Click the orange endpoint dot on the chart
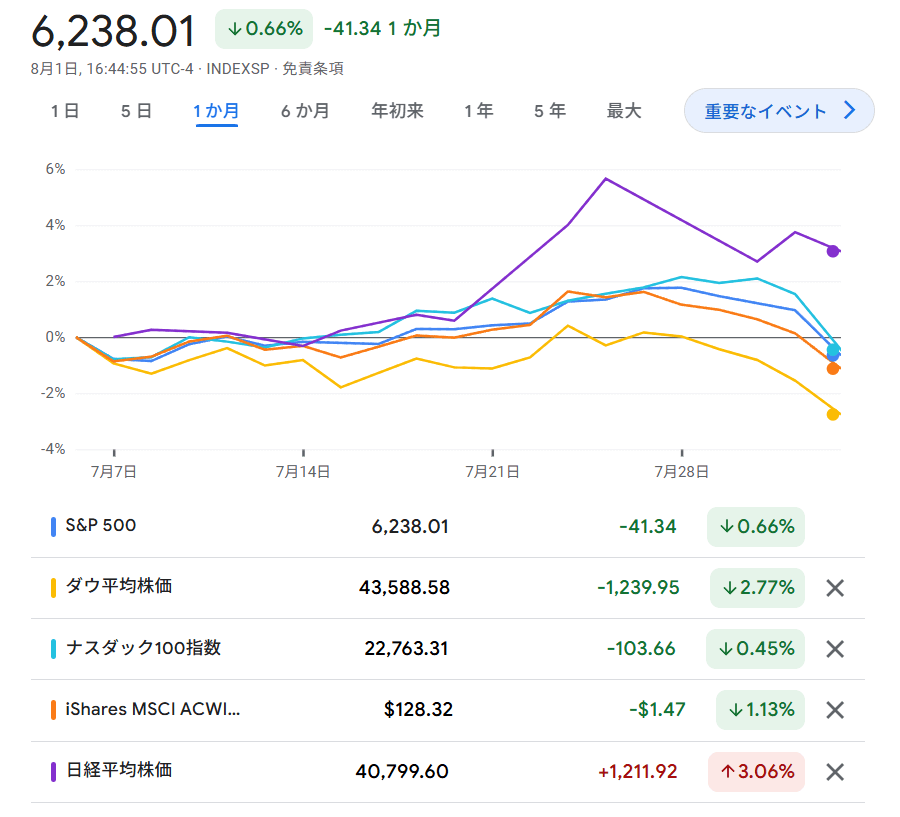 [x=833, y=369]
